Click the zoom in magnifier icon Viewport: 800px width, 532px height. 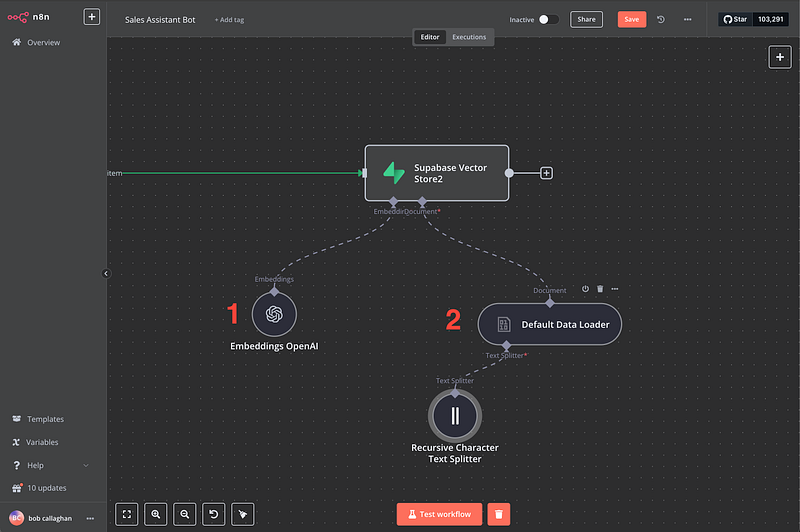coord(156,514)
